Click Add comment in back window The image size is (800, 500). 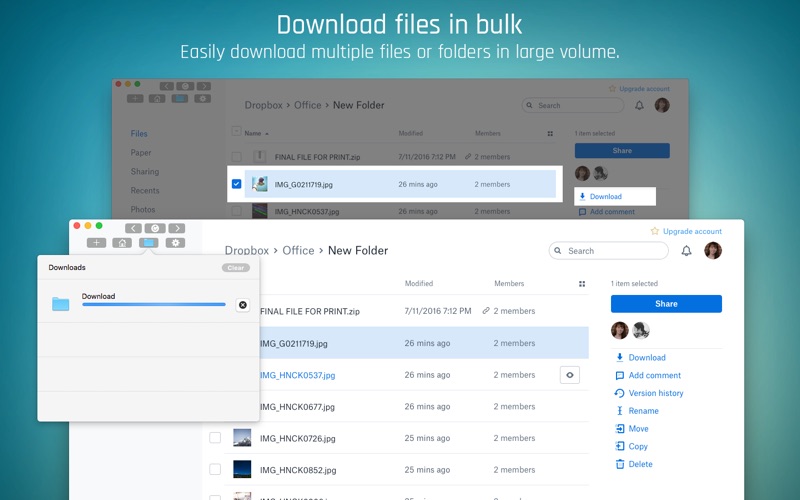[607, 212]
